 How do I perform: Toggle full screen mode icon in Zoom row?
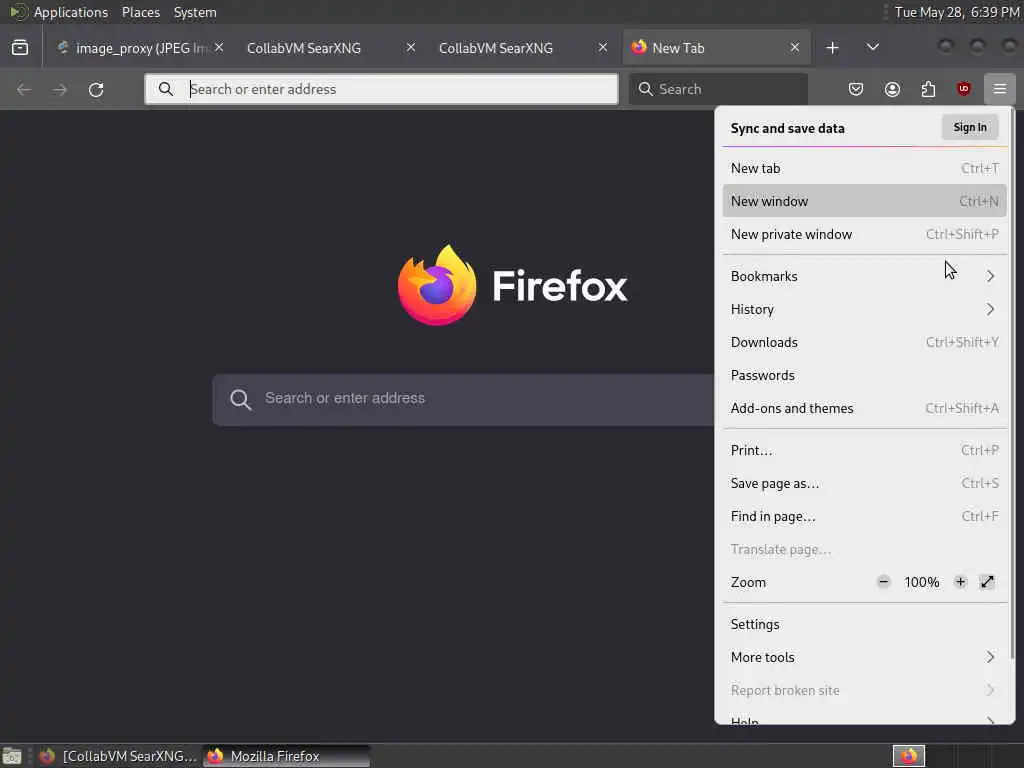pyautogui.click(x=987, y=582)
